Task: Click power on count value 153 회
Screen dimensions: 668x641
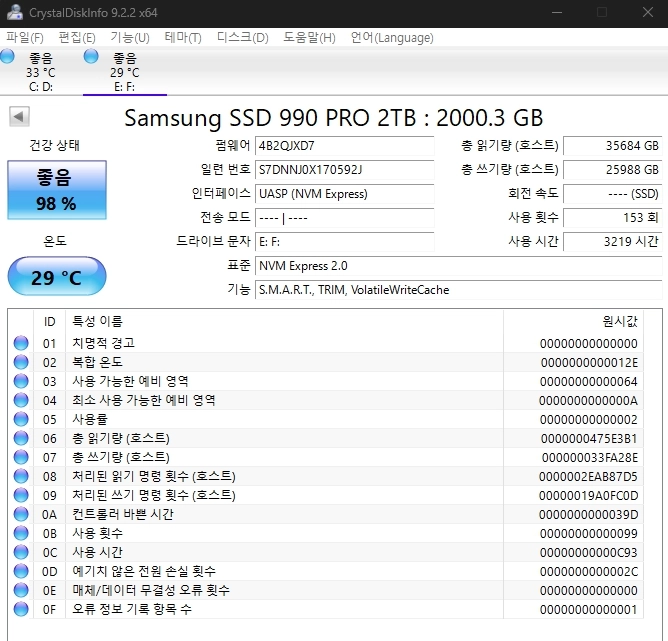Action: click(613, 218)
